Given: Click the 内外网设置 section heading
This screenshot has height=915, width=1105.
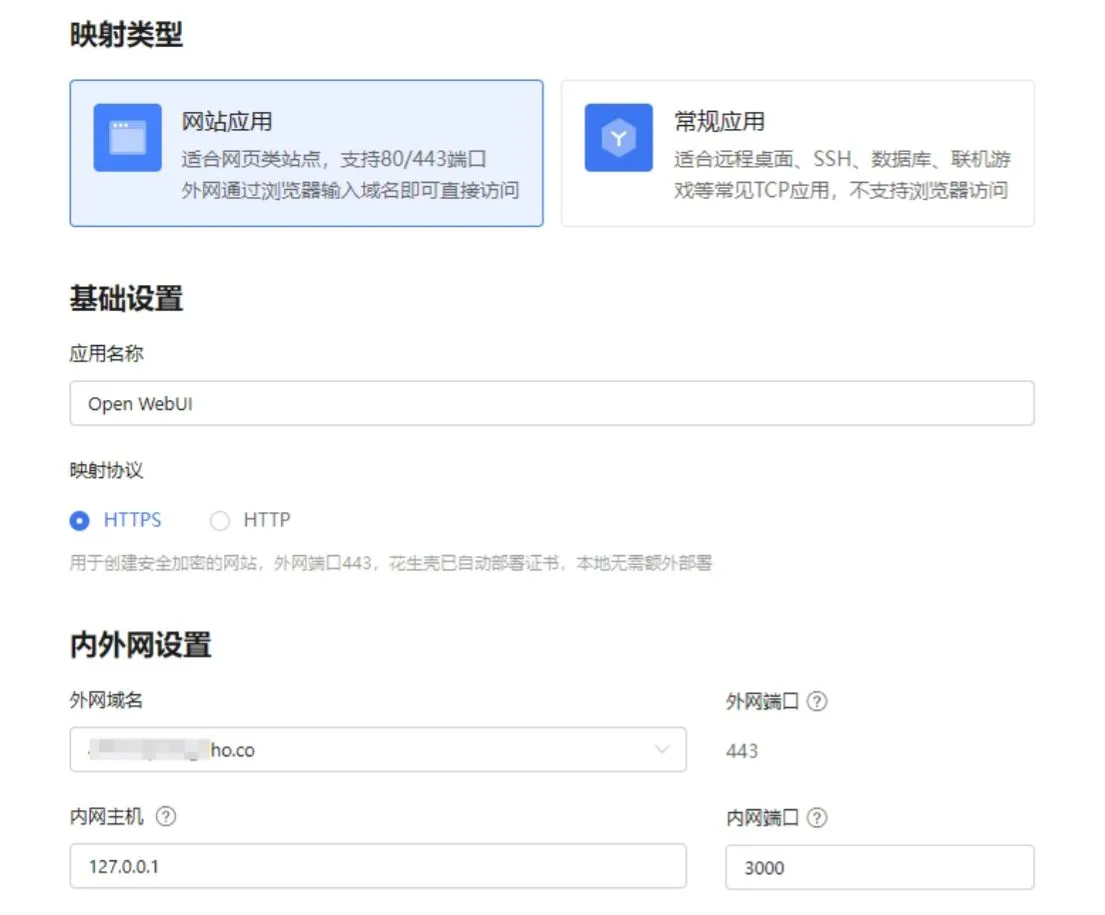Looking at the screenshot, I should (x=140, y=645).
